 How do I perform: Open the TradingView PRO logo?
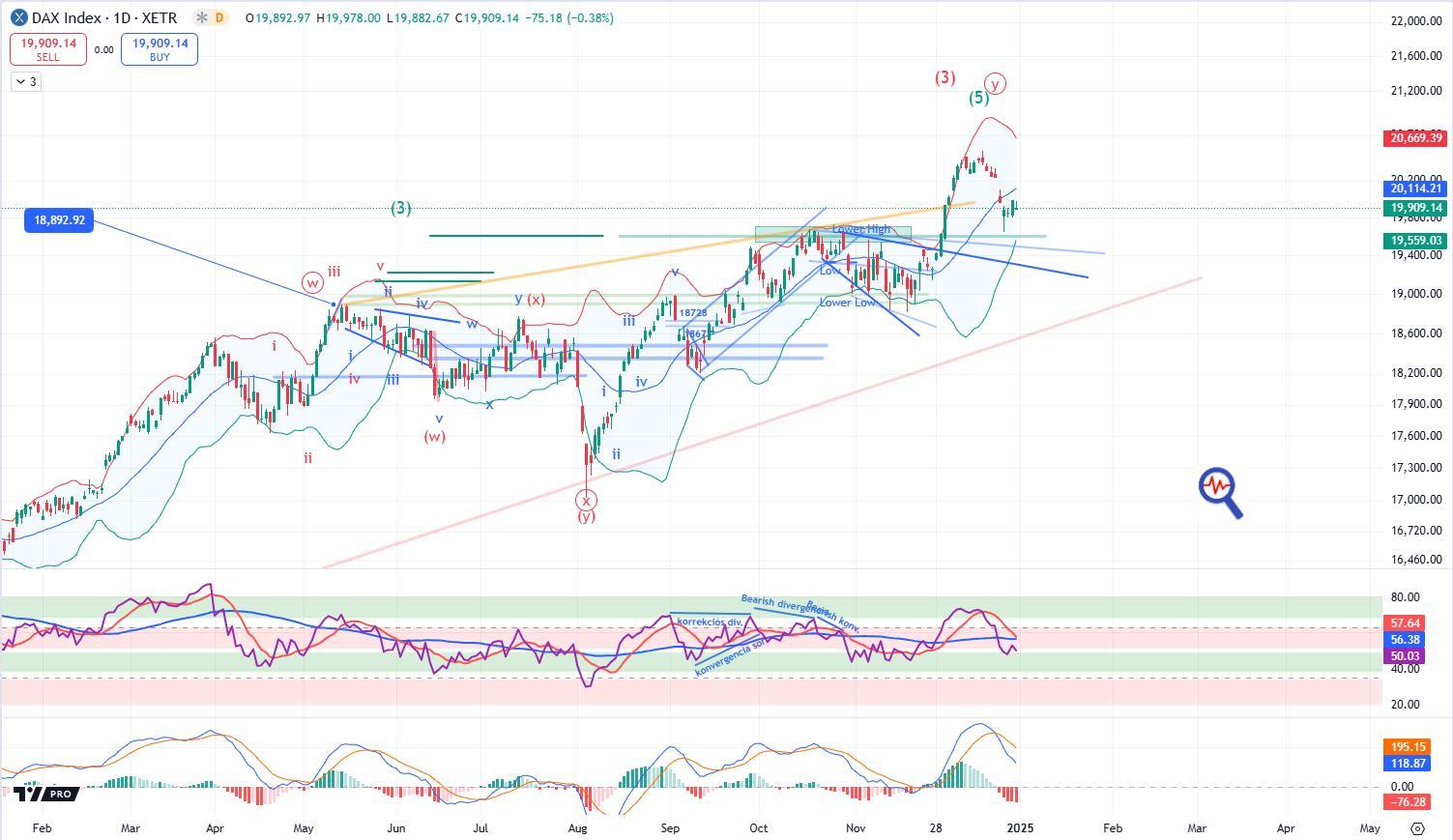point(44,794)
